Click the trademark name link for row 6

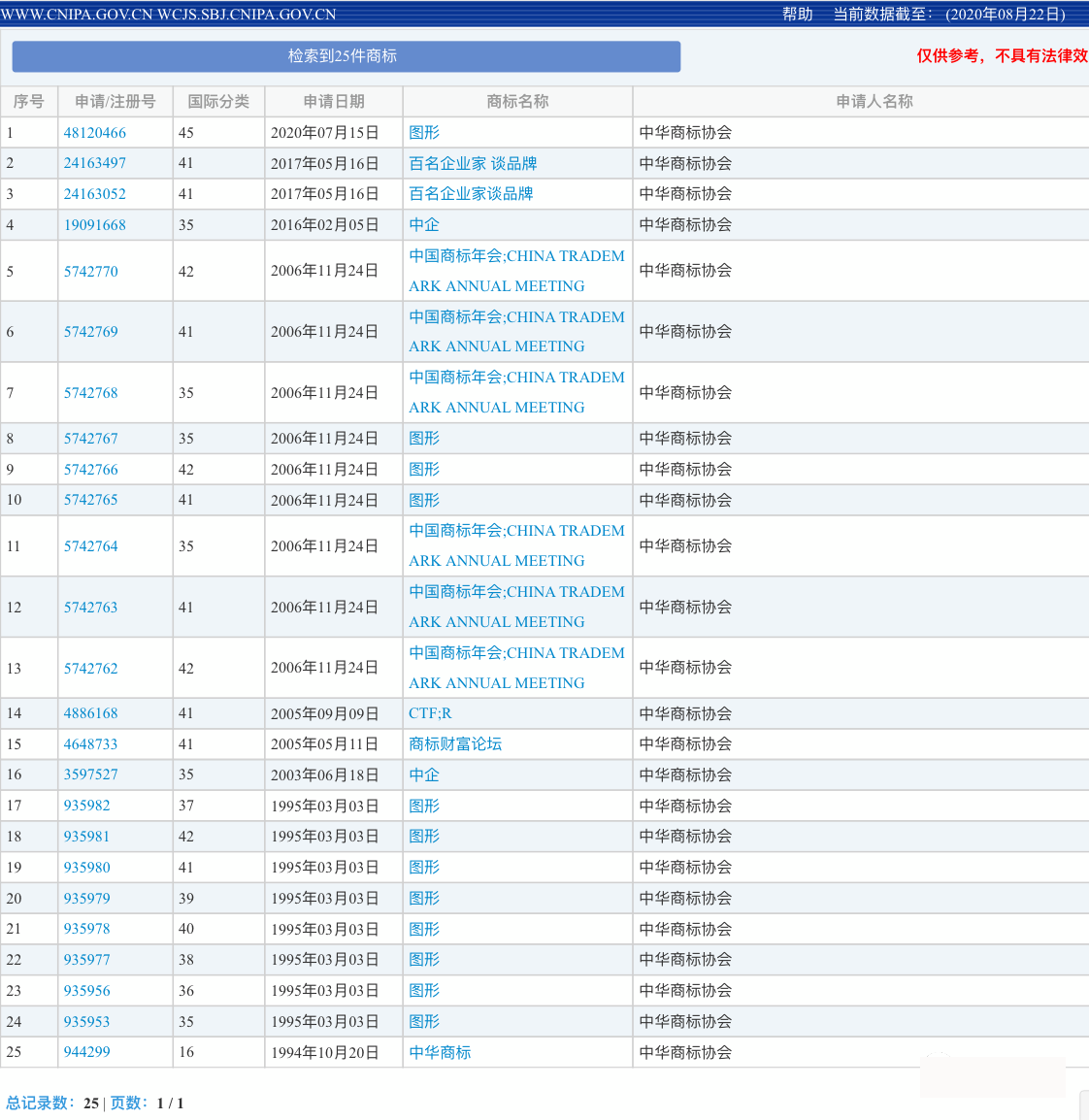516,331
